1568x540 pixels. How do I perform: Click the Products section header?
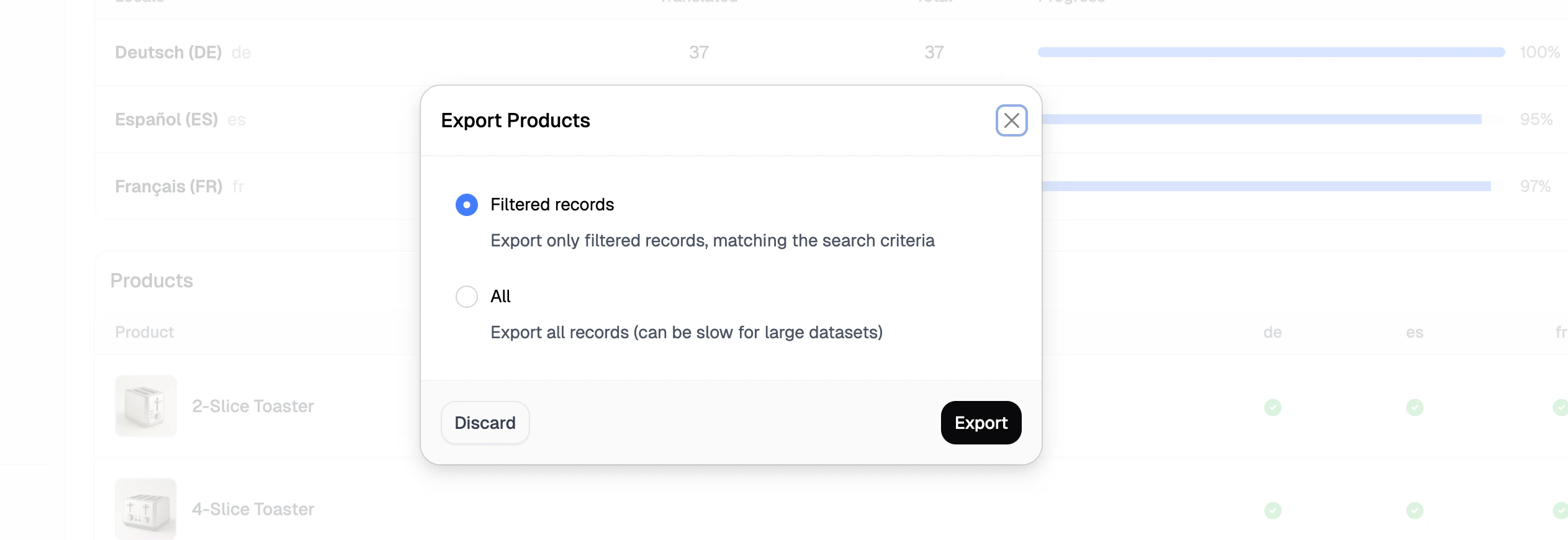tap(151, 280)
